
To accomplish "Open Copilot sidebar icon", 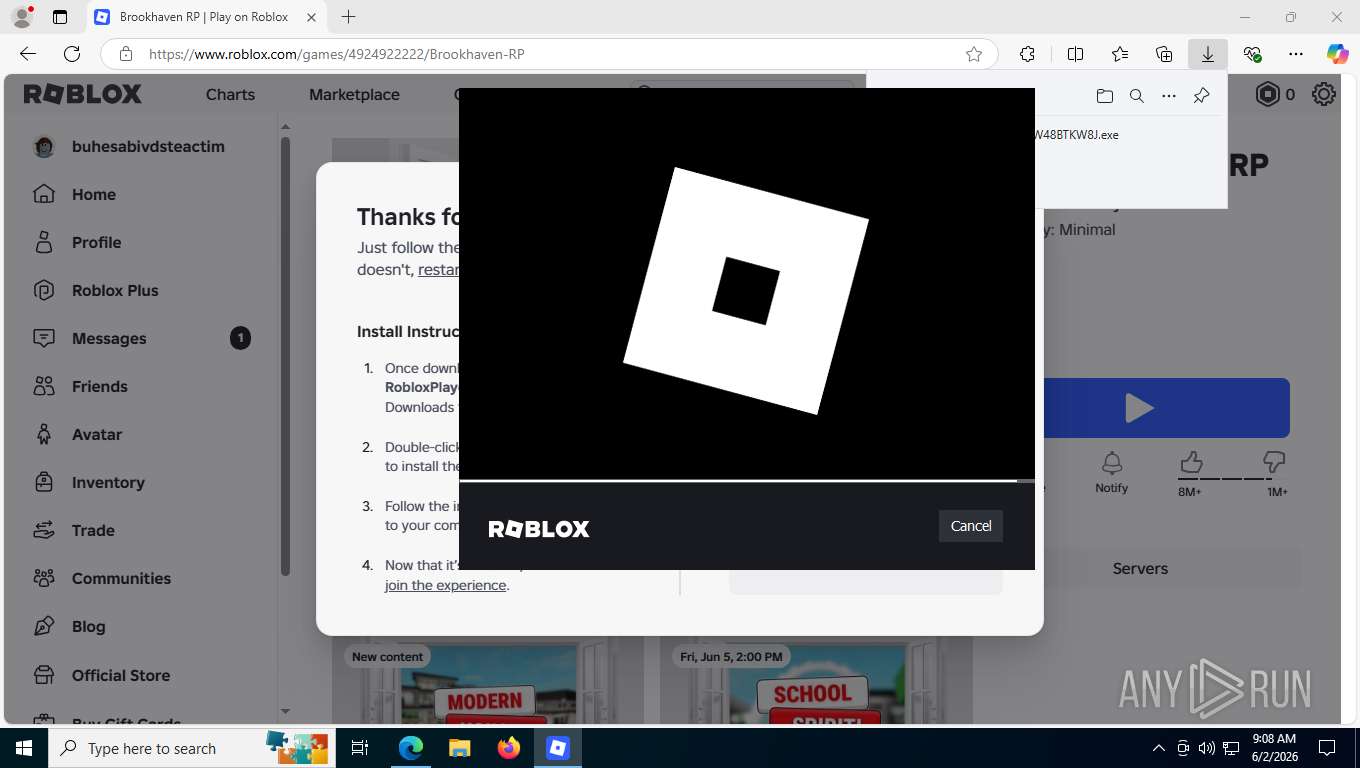I will (x=1337, y=54).
